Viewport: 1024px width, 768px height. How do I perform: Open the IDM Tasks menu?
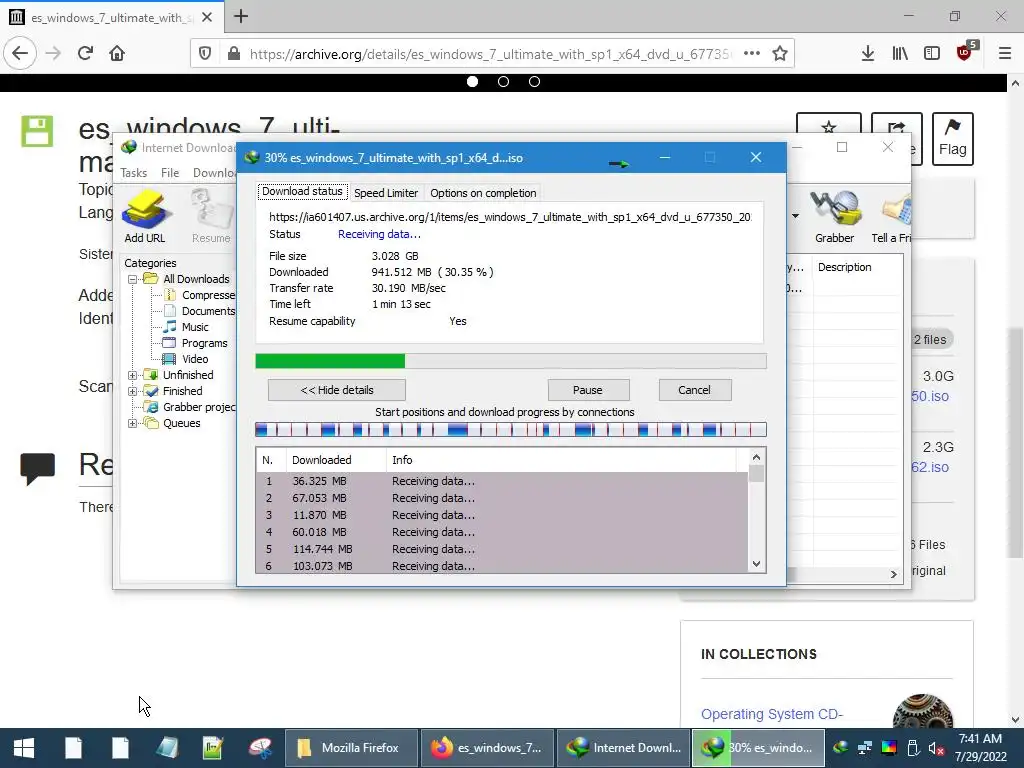(x=133, y=172)
